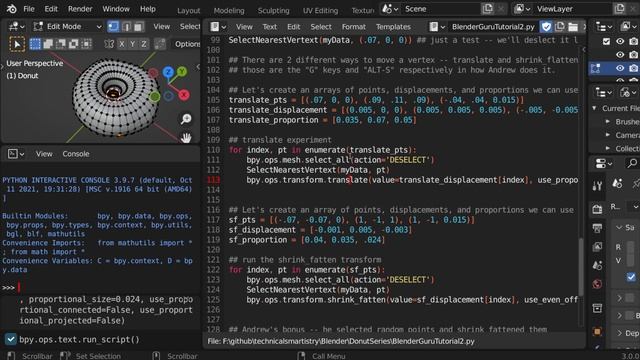This screenshot has height=360, width=640.
Task: Choose intersect selection mode icon
Action: 86,44
